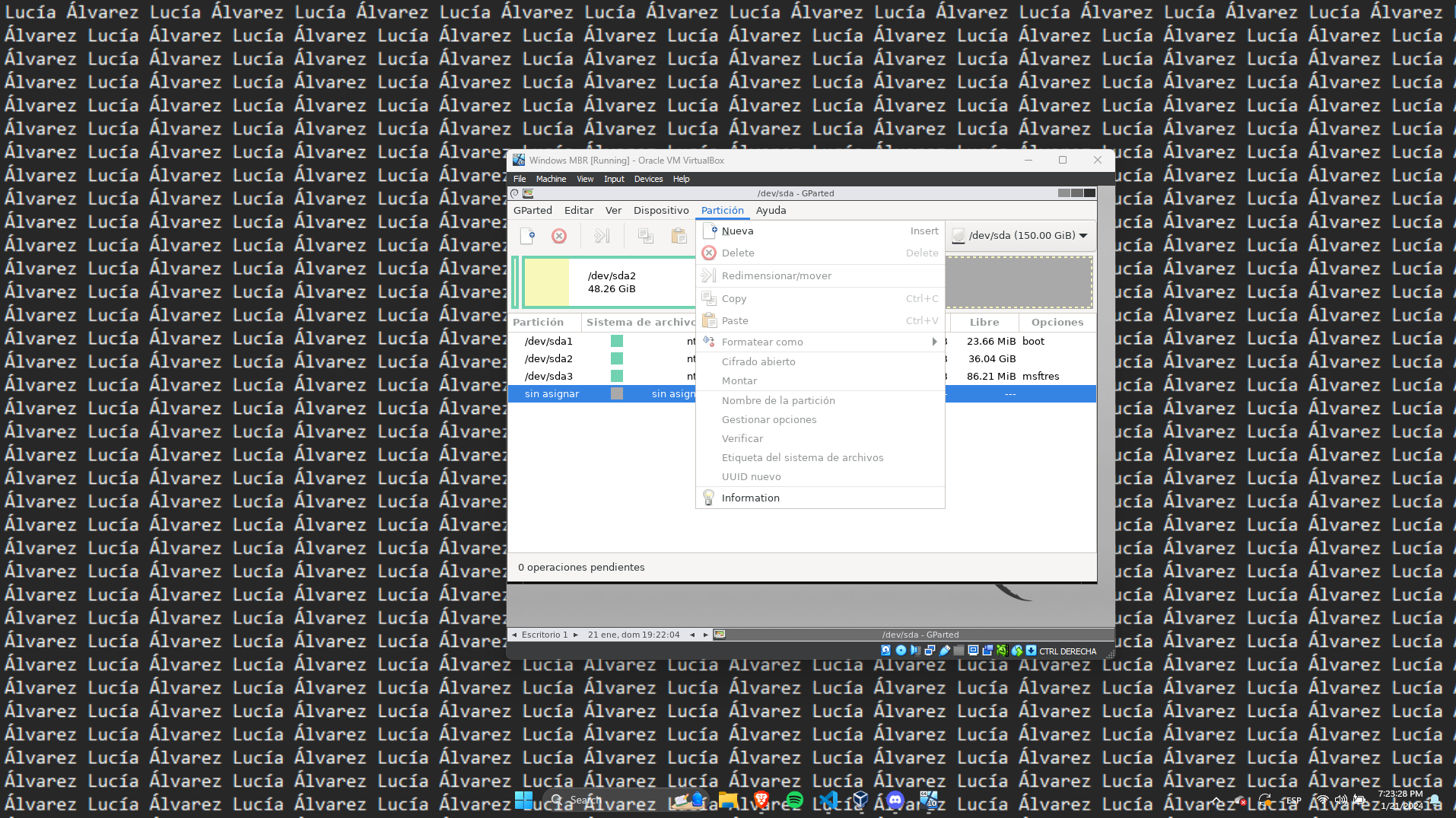Open the VirtualBox Devices menu
The width and height of the screenshot is (1456, 818).
pyautogui.click(x=648, y=180)
